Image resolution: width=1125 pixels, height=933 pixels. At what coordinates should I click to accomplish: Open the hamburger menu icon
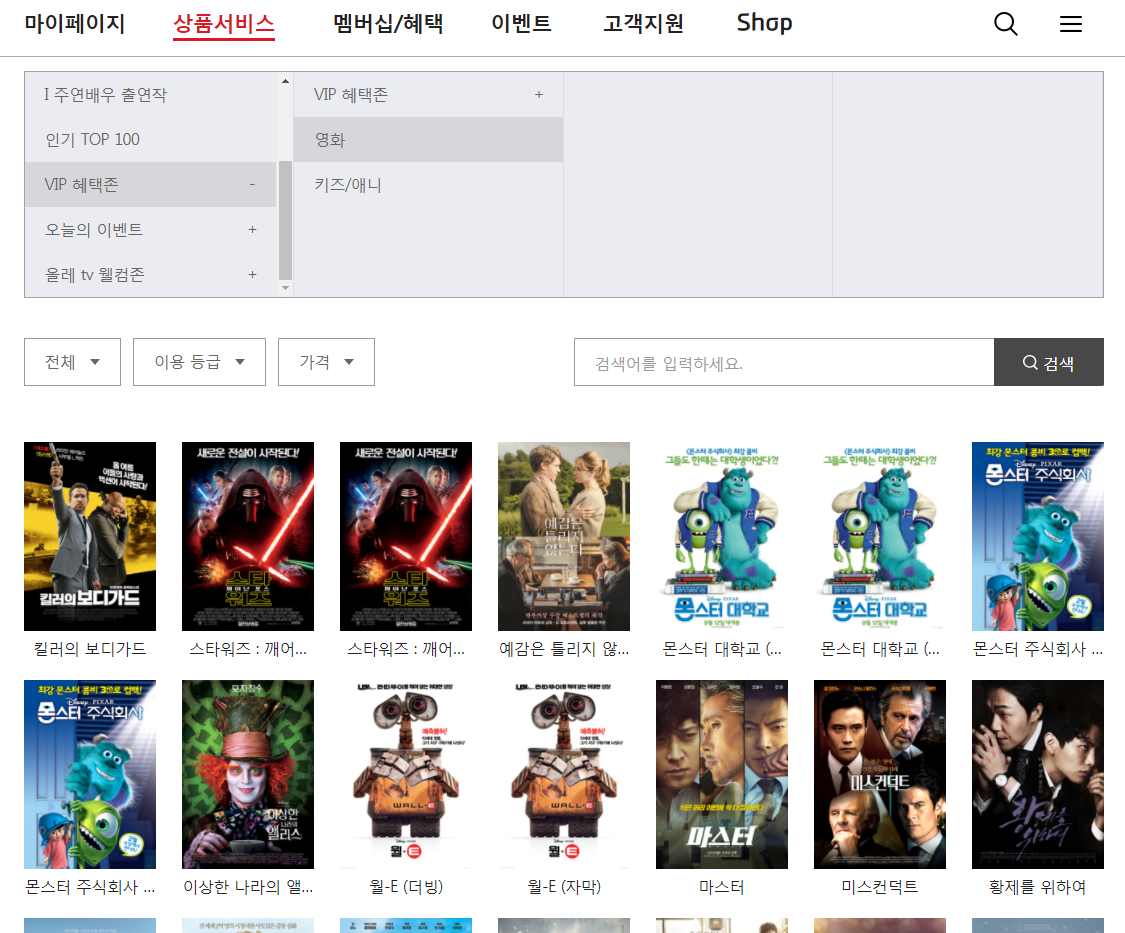(x=1071, y=25)
